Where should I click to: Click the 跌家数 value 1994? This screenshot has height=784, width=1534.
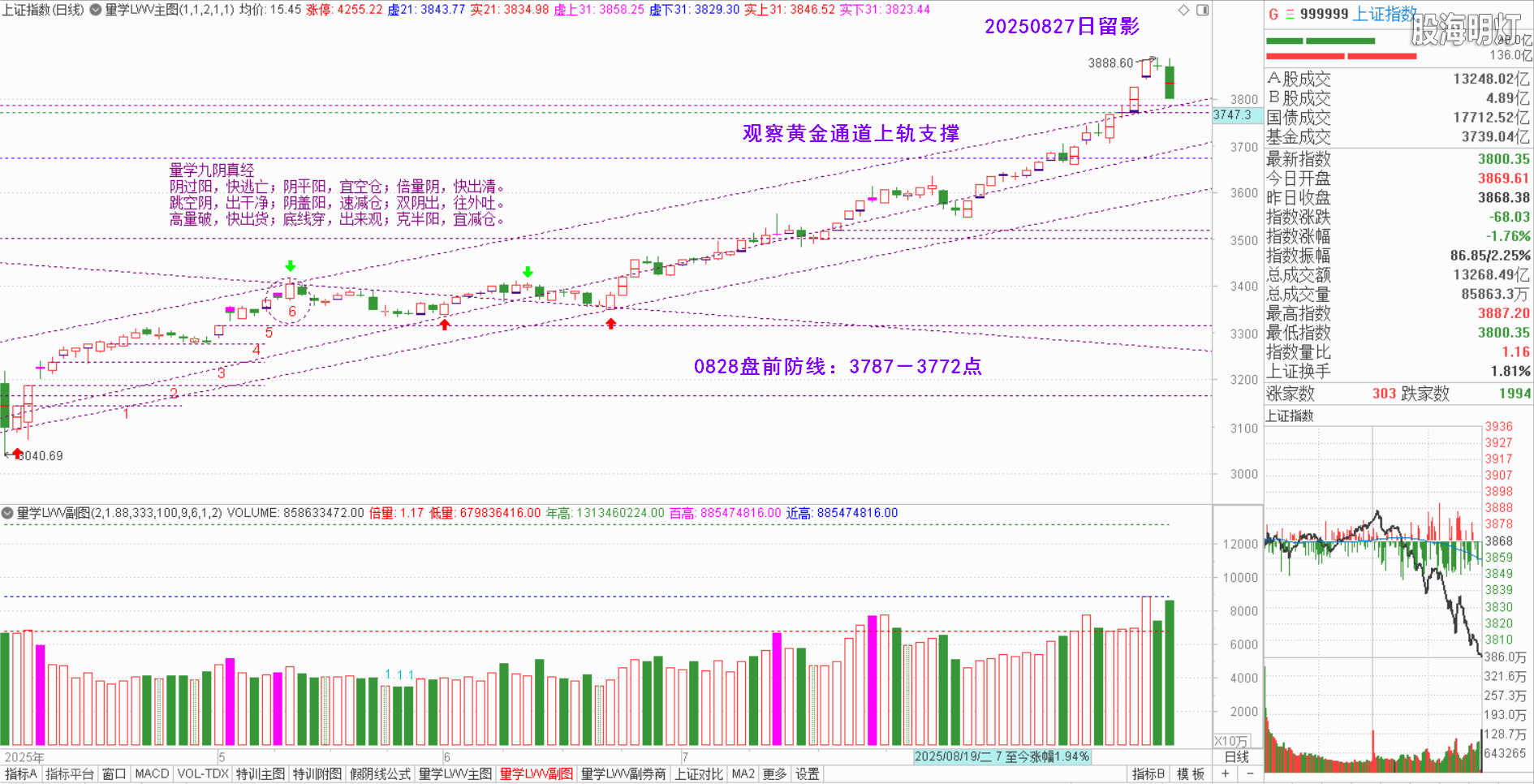point(1515,394)
